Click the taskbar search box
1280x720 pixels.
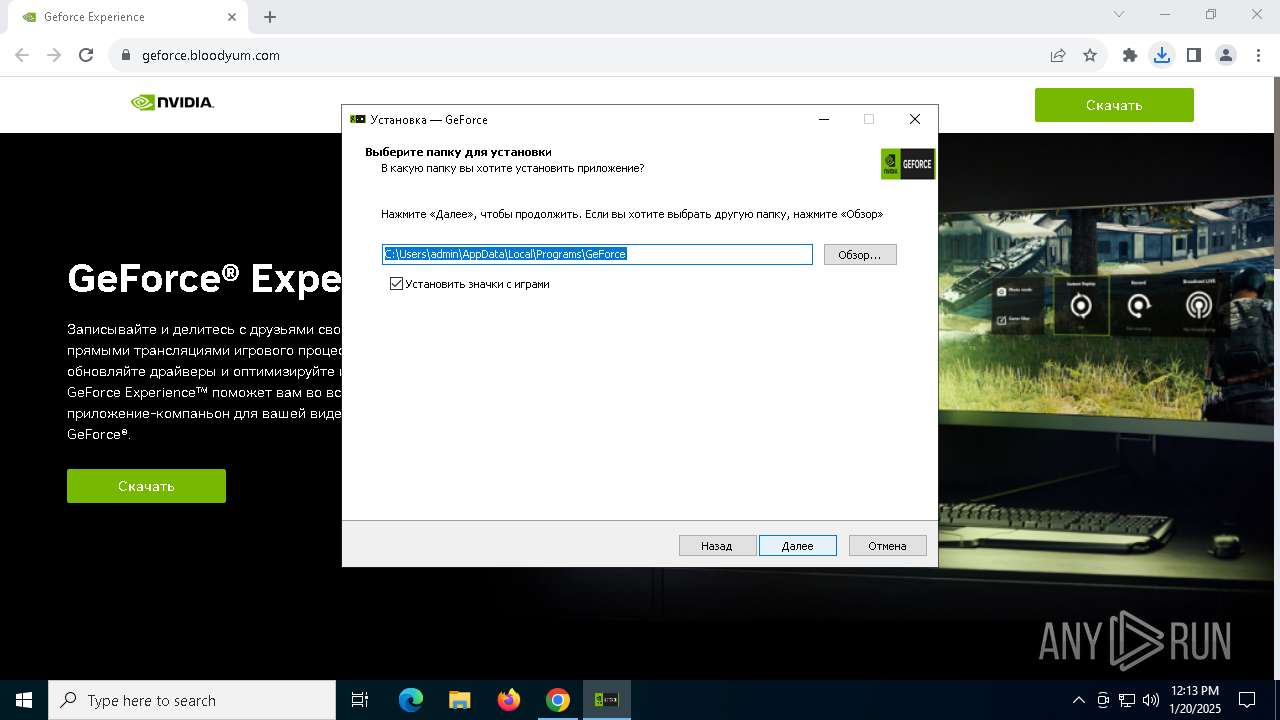click(x=192, y=700)
